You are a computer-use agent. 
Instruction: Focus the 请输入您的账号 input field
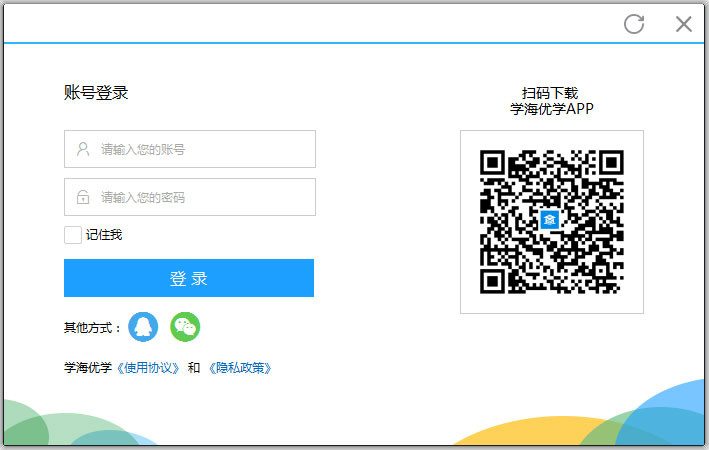(200, 149)
